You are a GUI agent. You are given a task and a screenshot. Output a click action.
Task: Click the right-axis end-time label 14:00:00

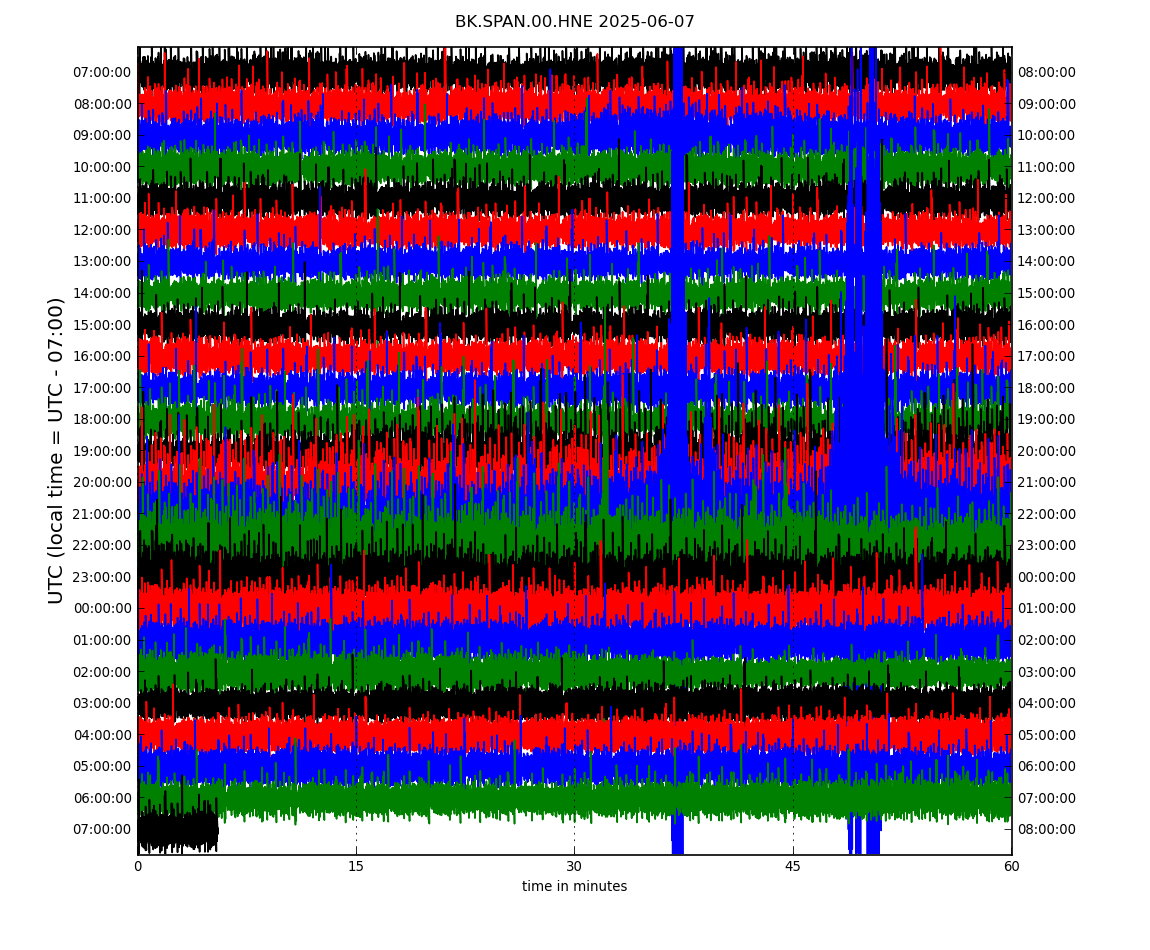[x=1047, y=262]
